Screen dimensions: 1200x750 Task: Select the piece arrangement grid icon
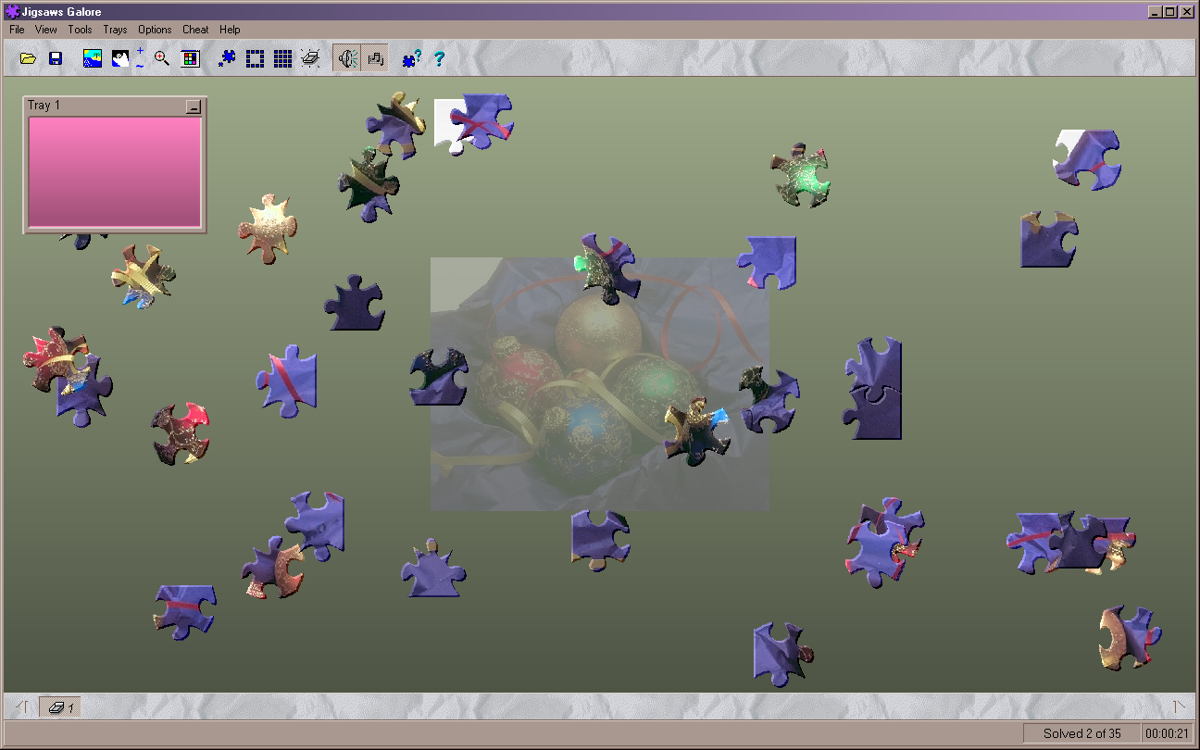[x=283, y=58]
